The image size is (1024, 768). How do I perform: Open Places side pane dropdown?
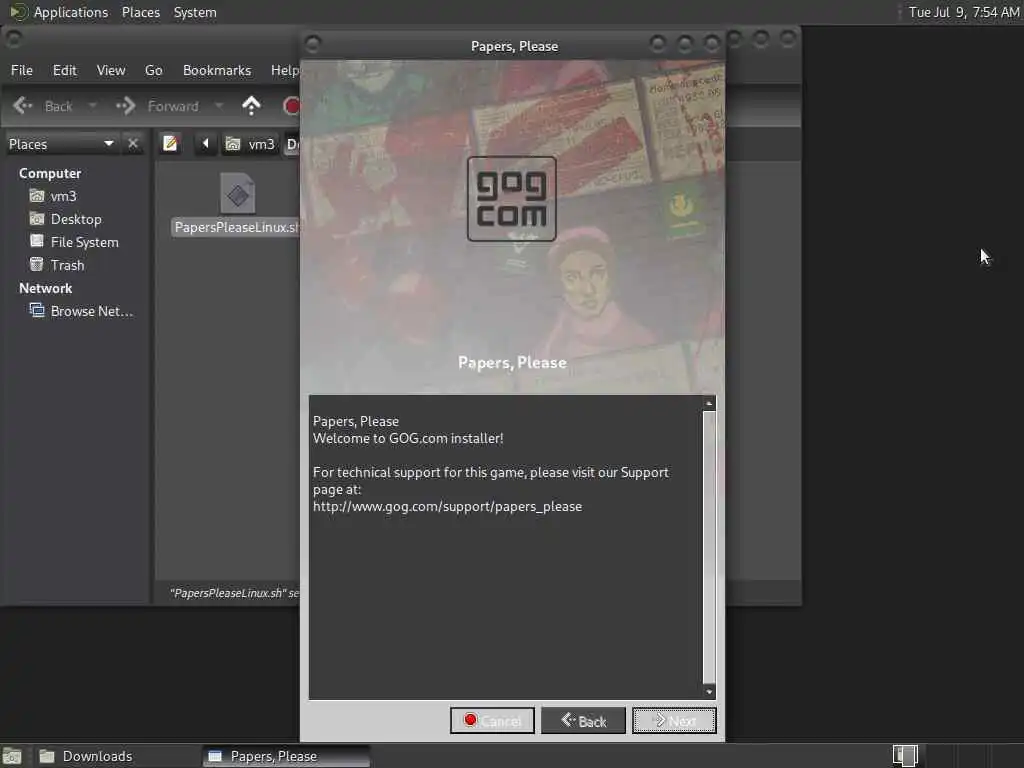[x=61, y=144]
